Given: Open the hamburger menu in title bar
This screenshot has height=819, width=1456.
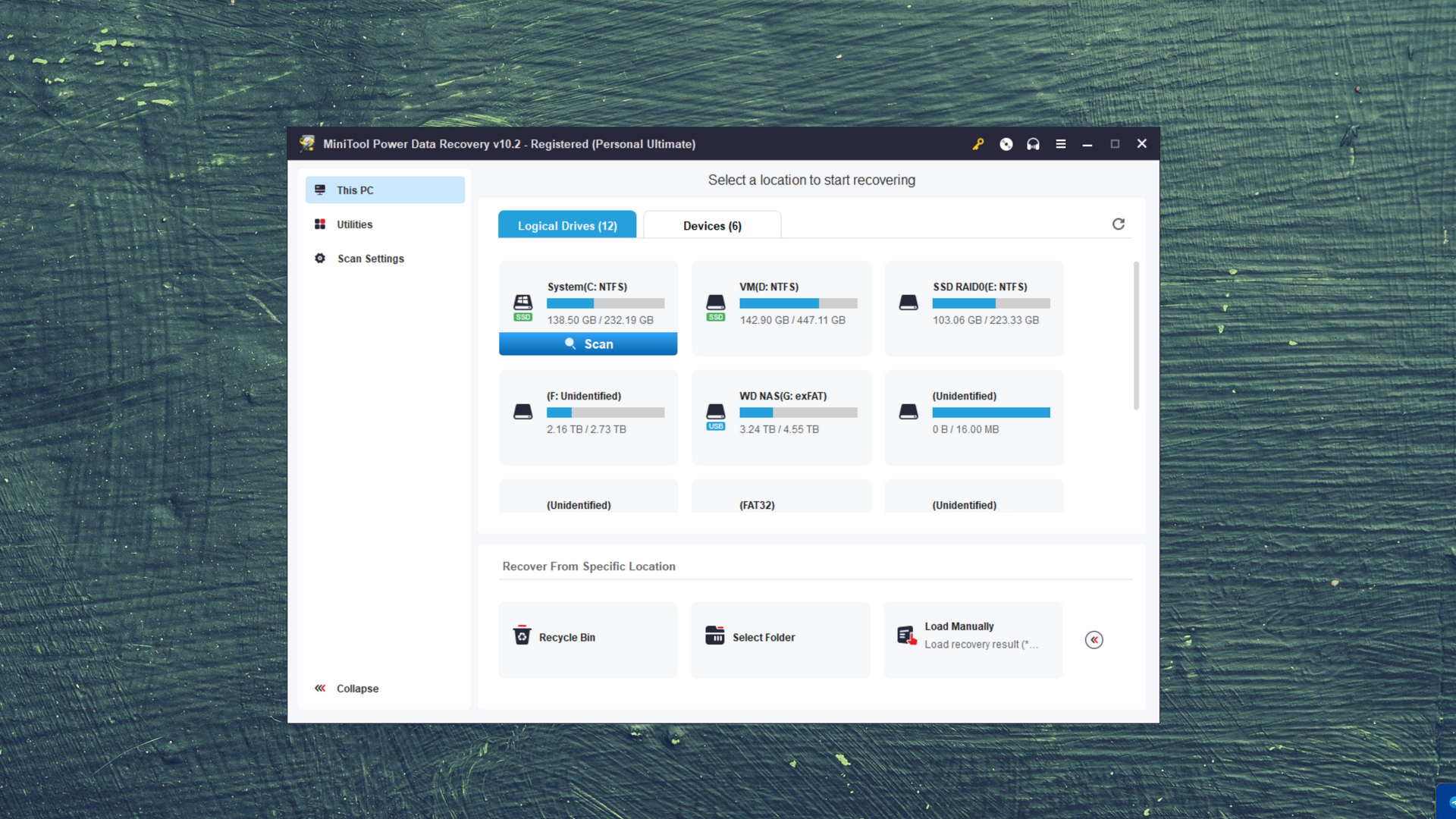Looking at the screenshot, I should click(x=1061, y=144).
